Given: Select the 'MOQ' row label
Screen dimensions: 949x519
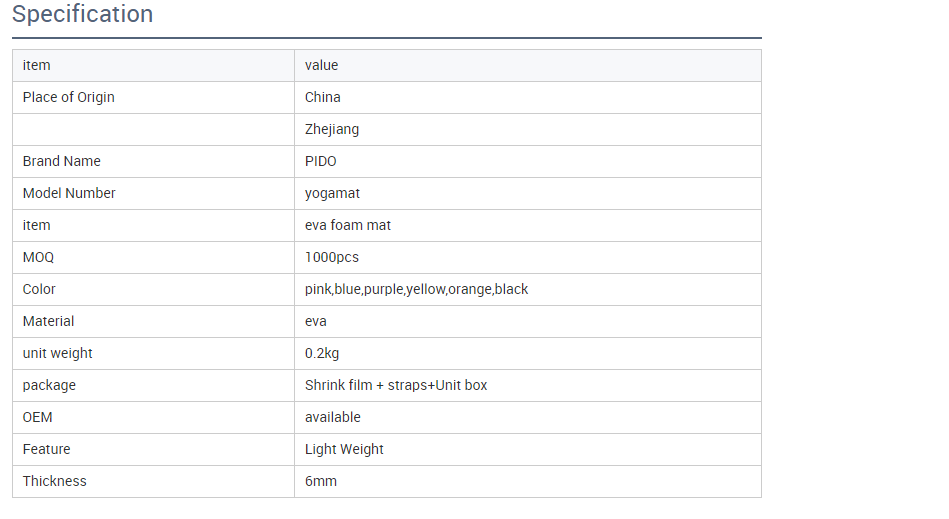Looking at the screenshot, I should (38, 257).
